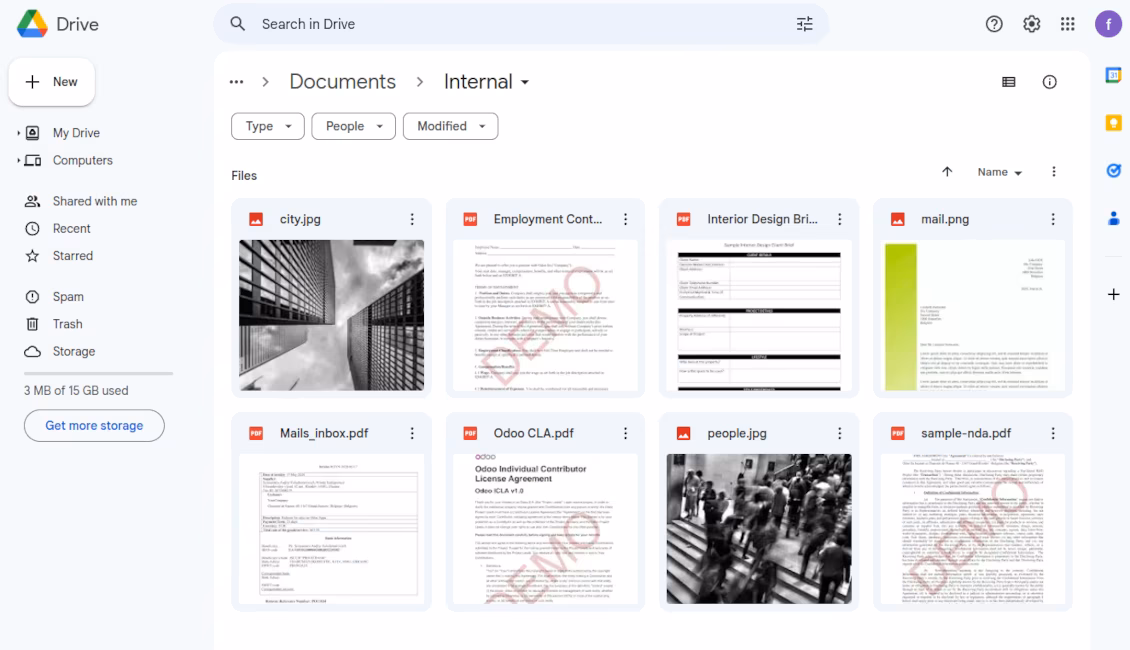Open more actions for Odoo CLA.pdf

tap(626, 433)
